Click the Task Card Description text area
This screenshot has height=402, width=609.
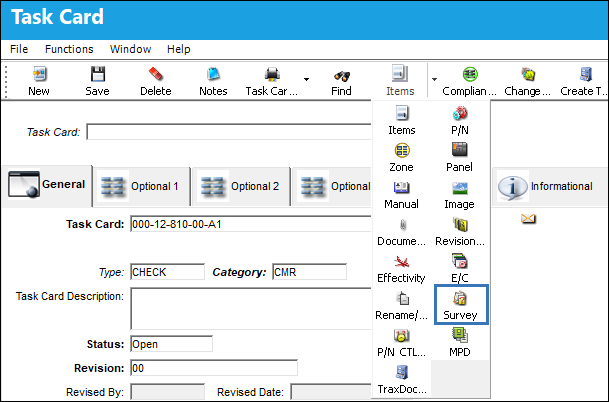(251, 309)
